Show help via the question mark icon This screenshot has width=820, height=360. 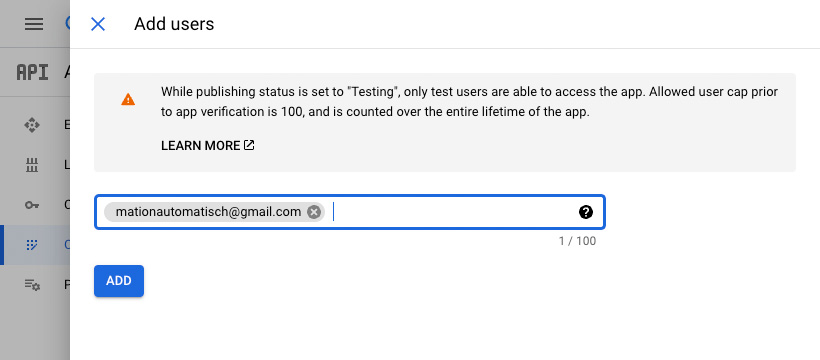pyautogui.click(x=586, y=212)
